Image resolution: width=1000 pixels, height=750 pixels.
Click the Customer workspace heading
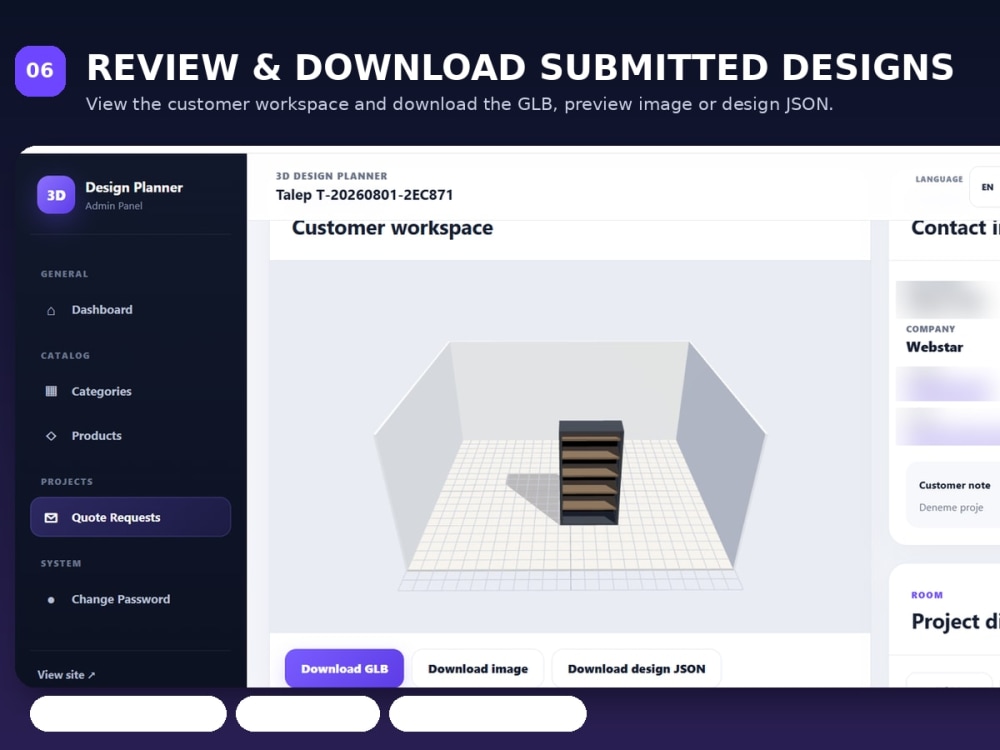pyautogui.click(x=392, y=228)
